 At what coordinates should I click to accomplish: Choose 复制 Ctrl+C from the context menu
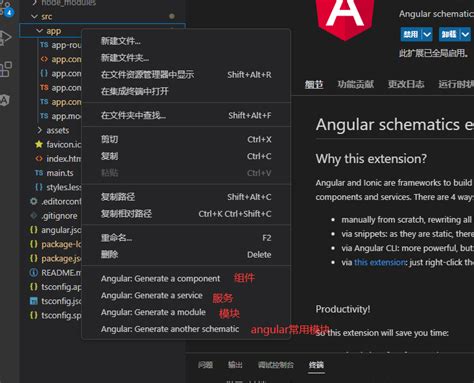coord(186,156)
